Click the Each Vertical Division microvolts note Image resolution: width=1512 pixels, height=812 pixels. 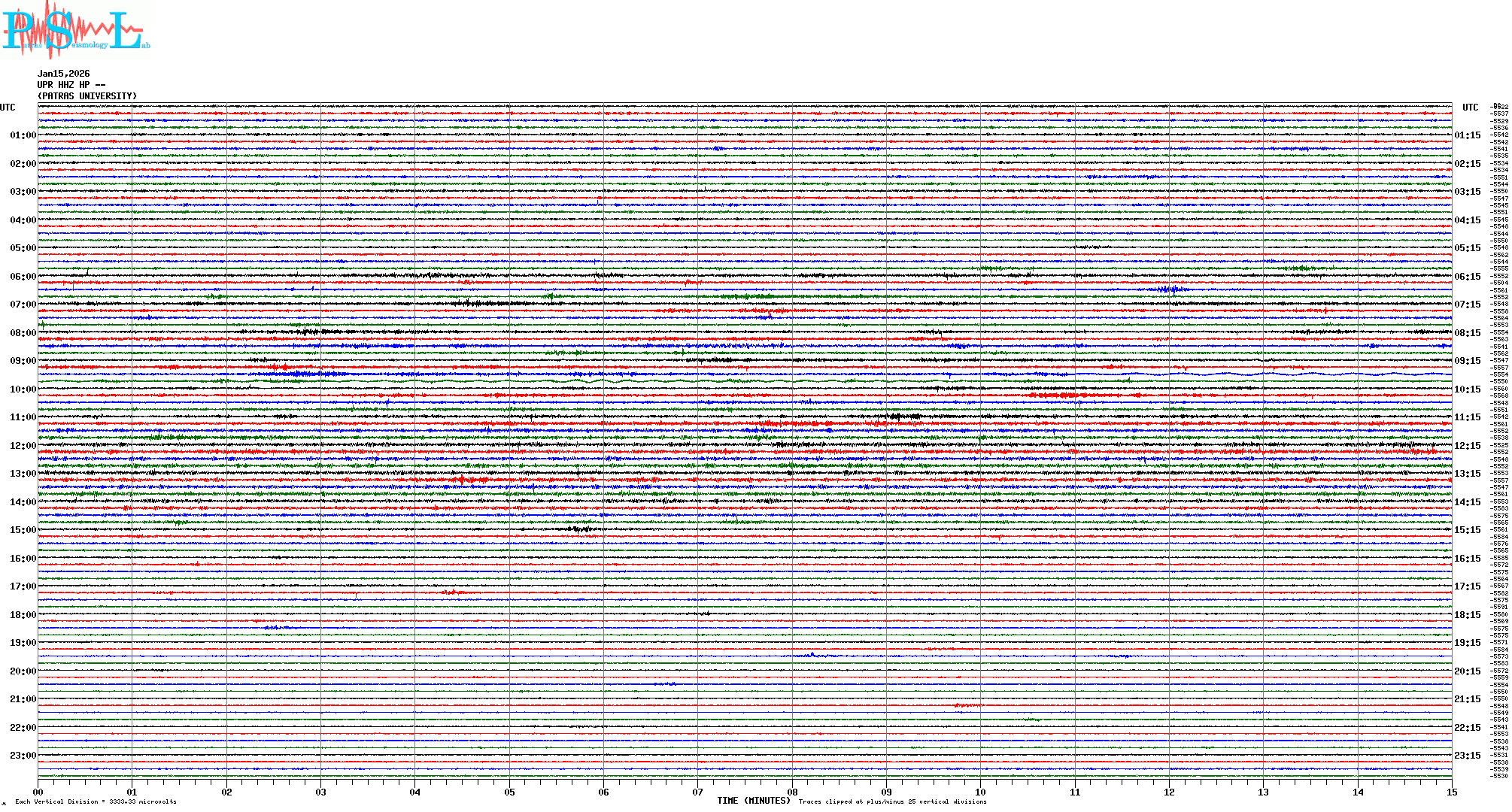pos(96,801)
